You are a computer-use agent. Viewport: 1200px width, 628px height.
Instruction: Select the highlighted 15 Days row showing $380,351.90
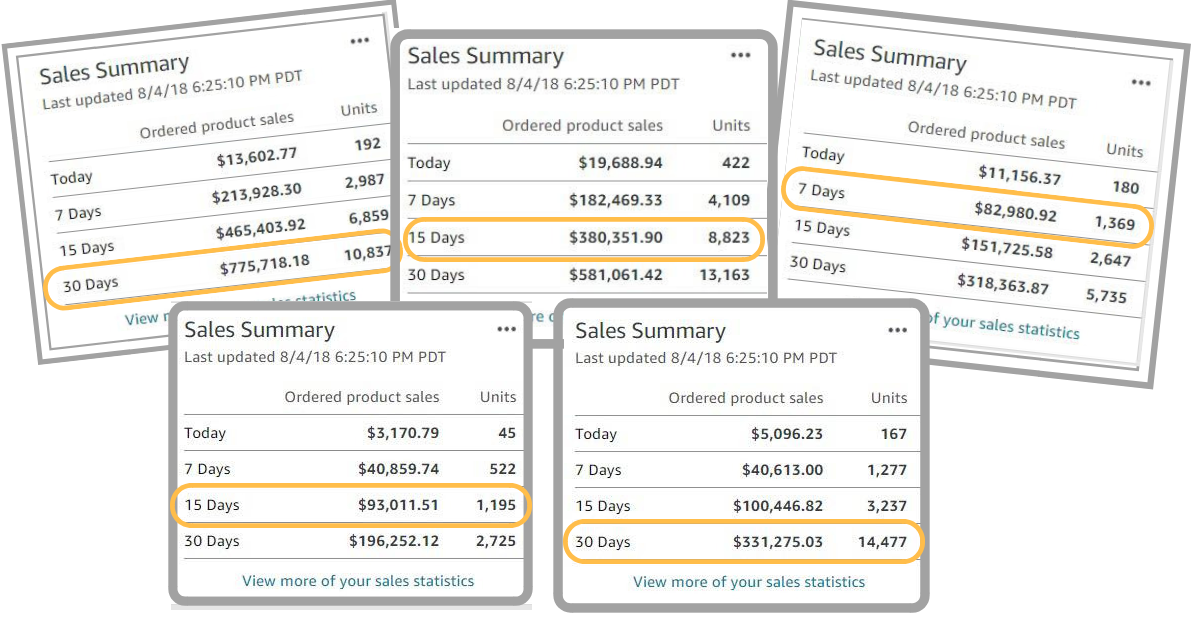(x=584, y=238)
